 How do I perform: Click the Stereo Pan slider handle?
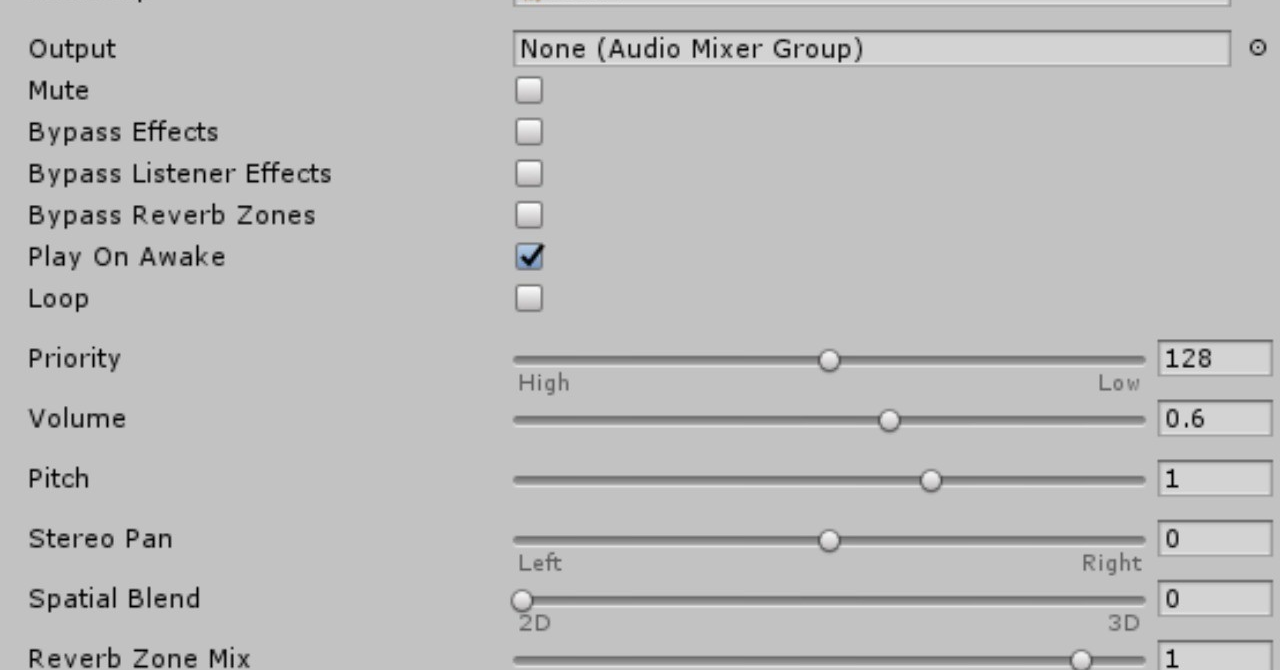pyautogui.click(x=829, y=541)
